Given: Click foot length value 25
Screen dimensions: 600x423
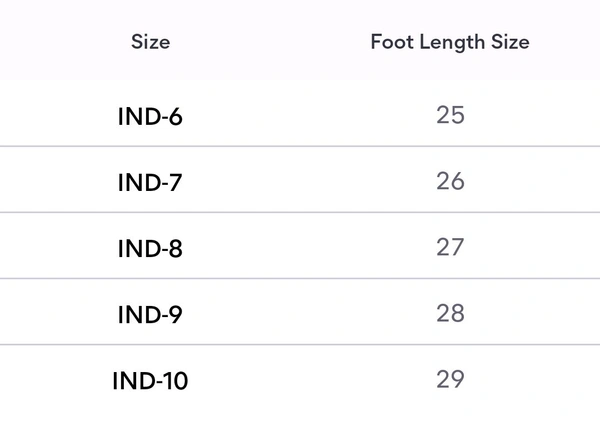Looking at the screenshot, I should tap(450, 115).
